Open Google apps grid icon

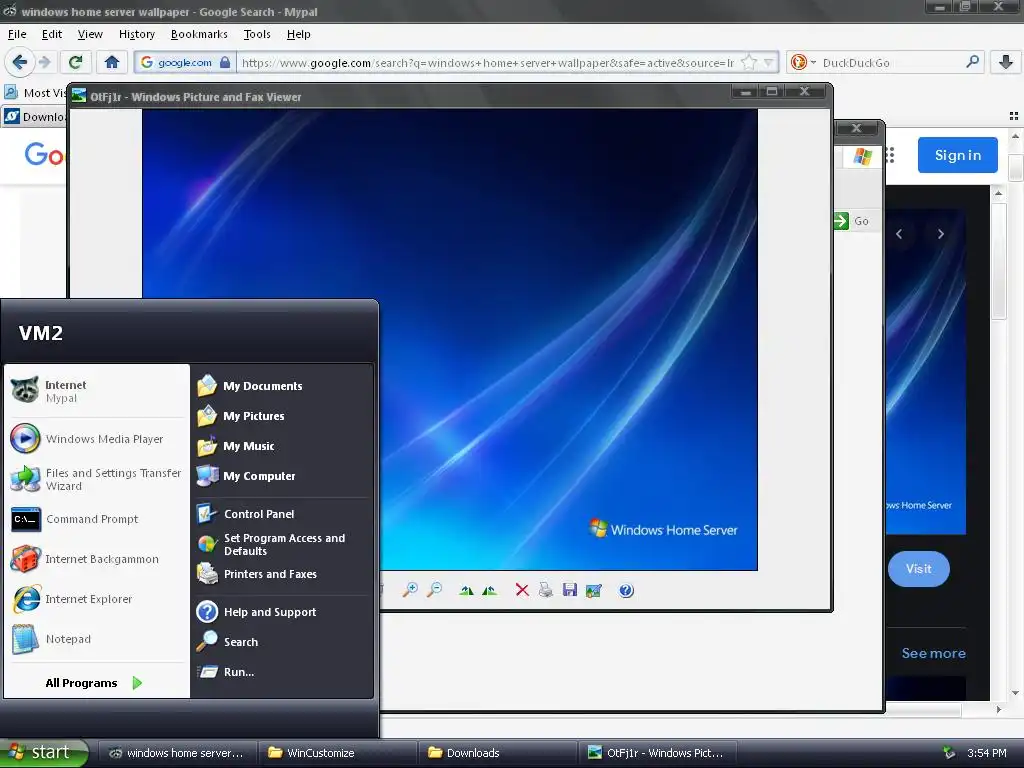point(889,155)
